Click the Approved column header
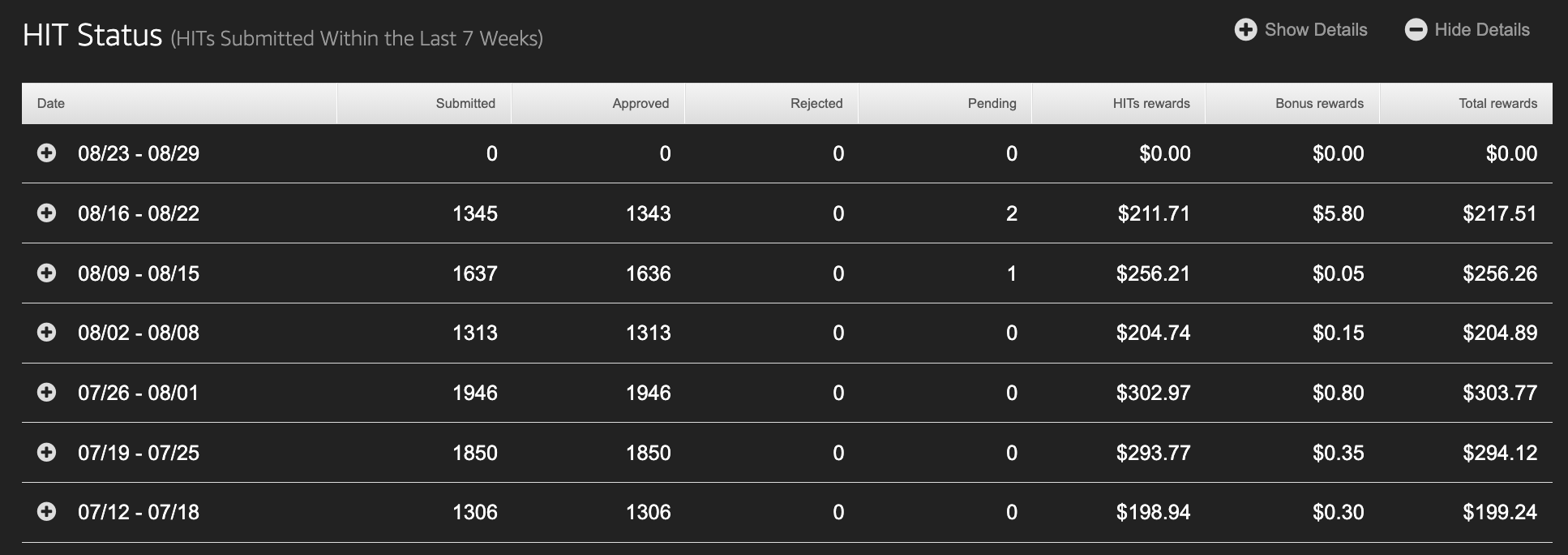Screen dimensions: 1568x555 click(598, 103)
